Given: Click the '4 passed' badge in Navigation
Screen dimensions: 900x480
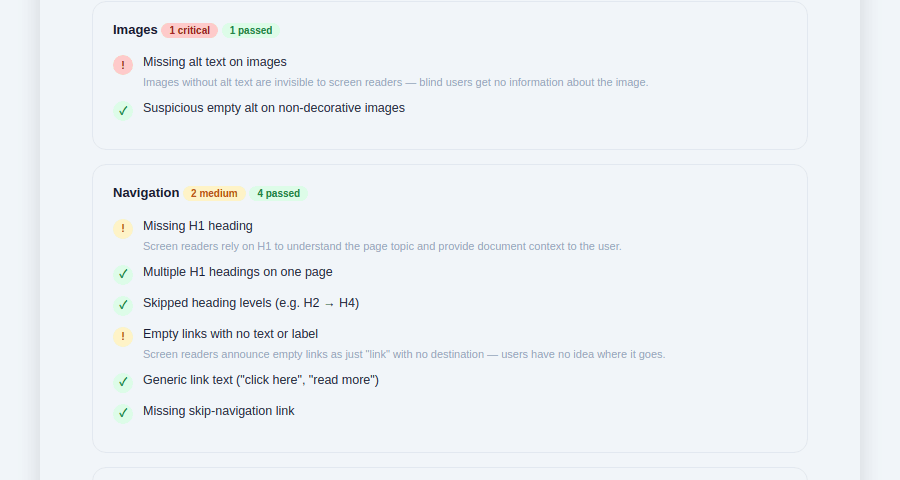Looking at the screenshot, I should click(x=278, y=193).
